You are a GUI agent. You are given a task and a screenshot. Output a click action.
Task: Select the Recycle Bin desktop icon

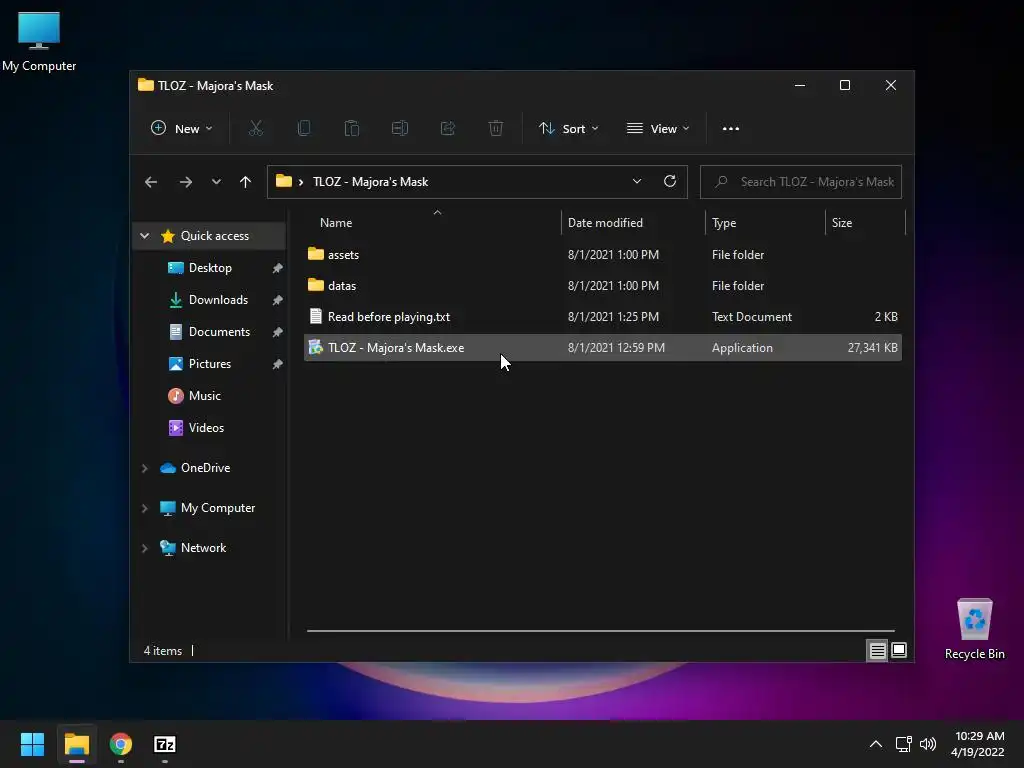click(974, 629)
